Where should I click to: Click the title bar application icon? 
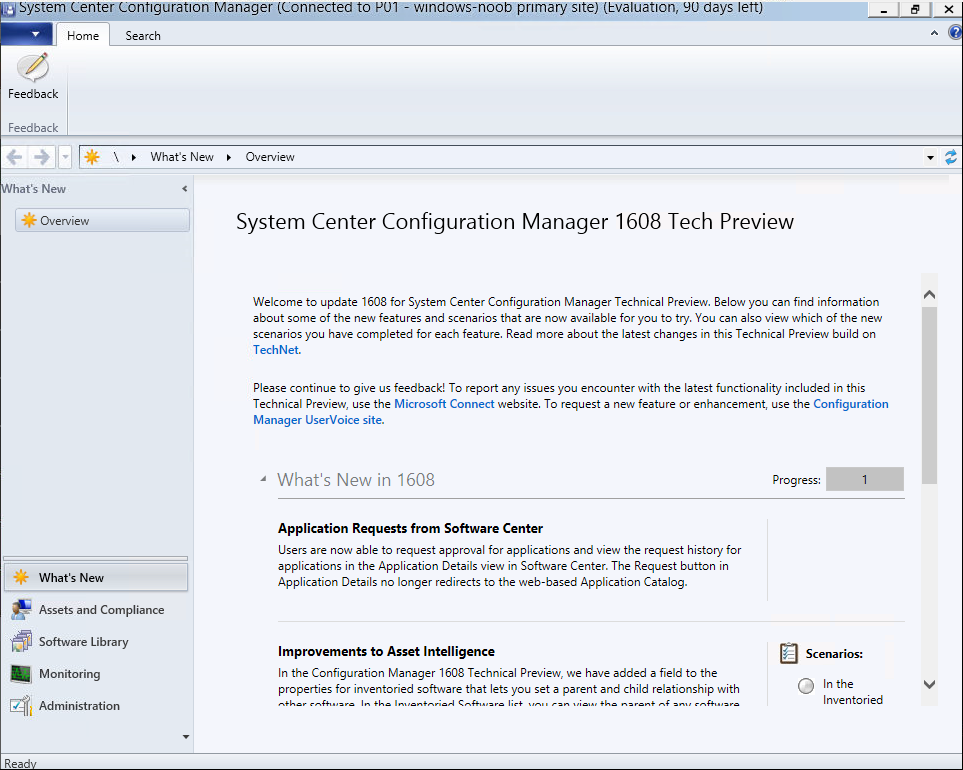9,9
